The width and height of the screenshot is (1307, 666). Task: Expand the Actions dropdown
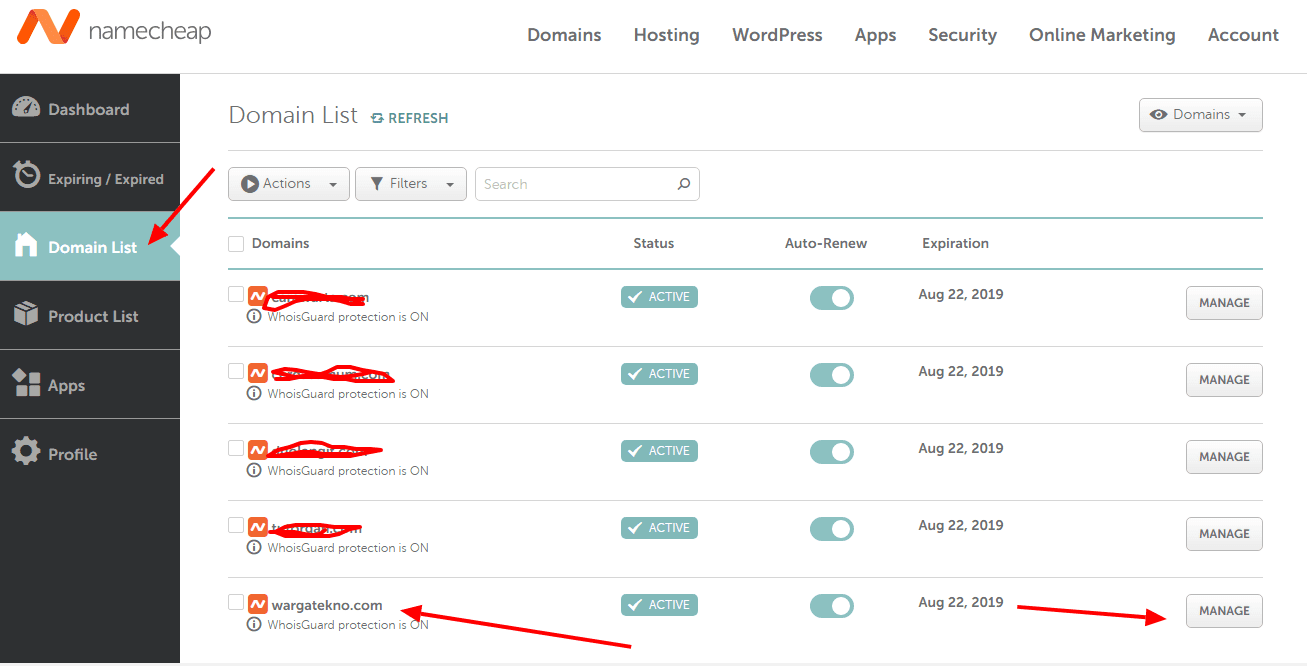click(289, 184)
